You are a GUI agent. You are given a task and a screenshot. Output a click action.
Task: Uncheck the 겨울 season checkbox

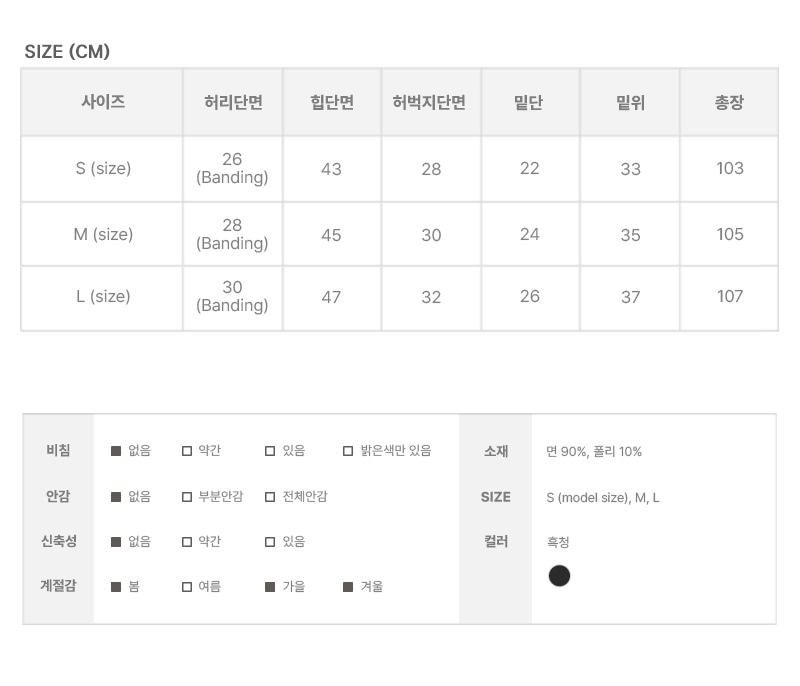pos(348,587)
